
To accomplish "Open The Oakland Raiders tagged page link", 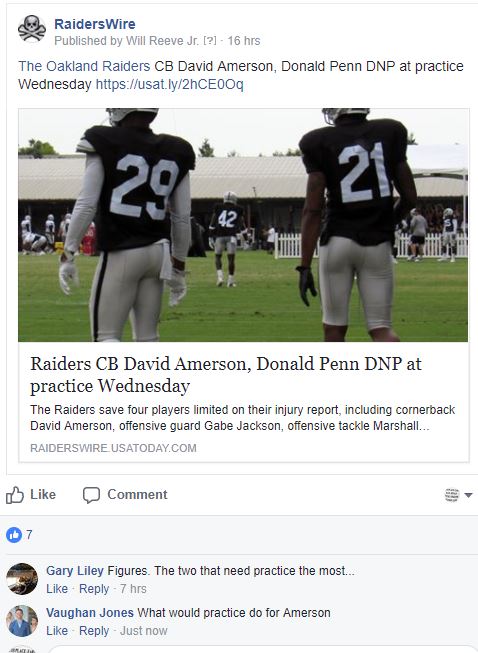I will [x=84, y=66].
